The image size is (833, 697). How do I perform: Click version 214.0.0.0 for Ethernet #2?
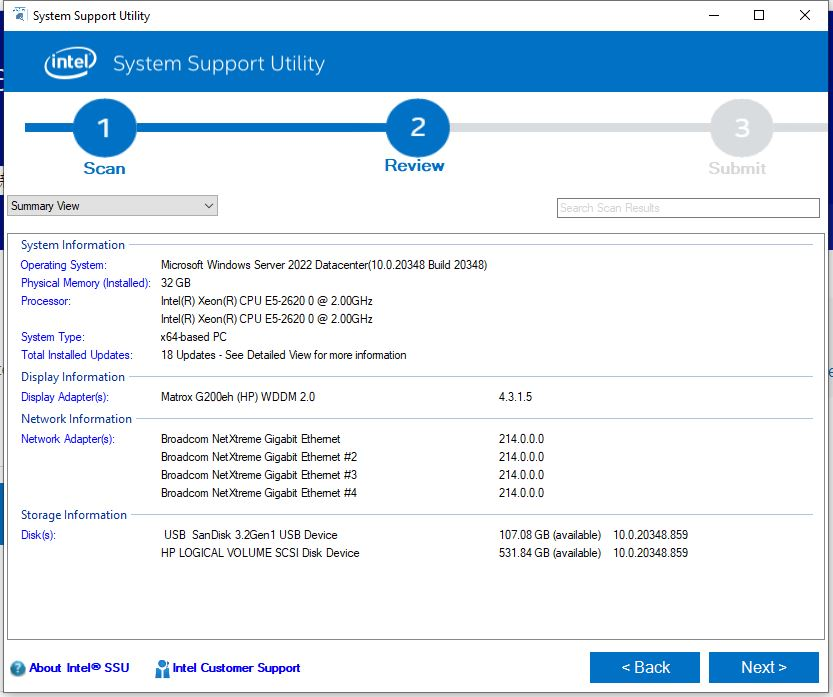pos(522,457)
